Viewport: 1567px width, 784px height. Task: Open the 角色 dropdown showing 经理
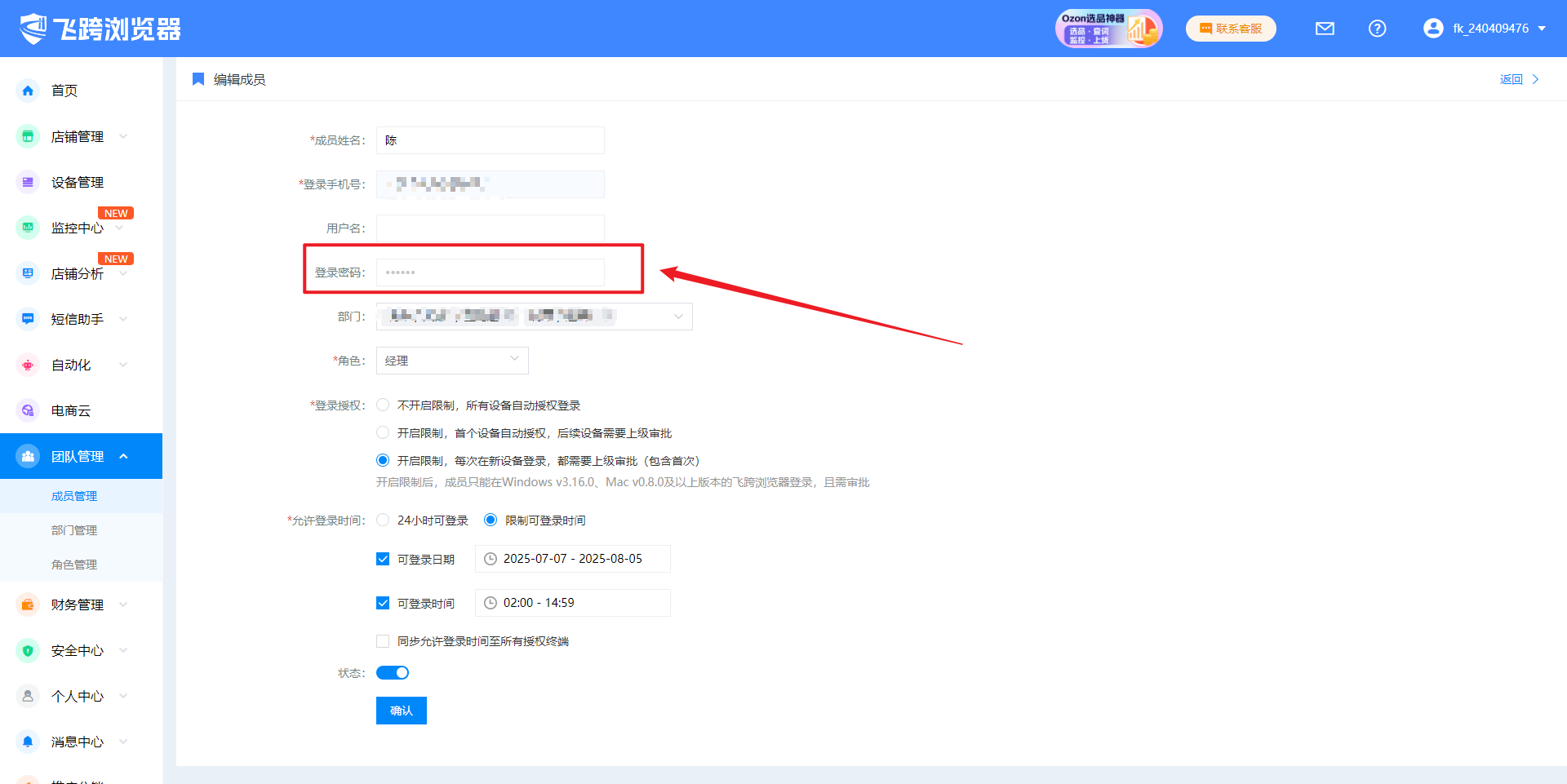pyautogui.click(x=452, y=361)
